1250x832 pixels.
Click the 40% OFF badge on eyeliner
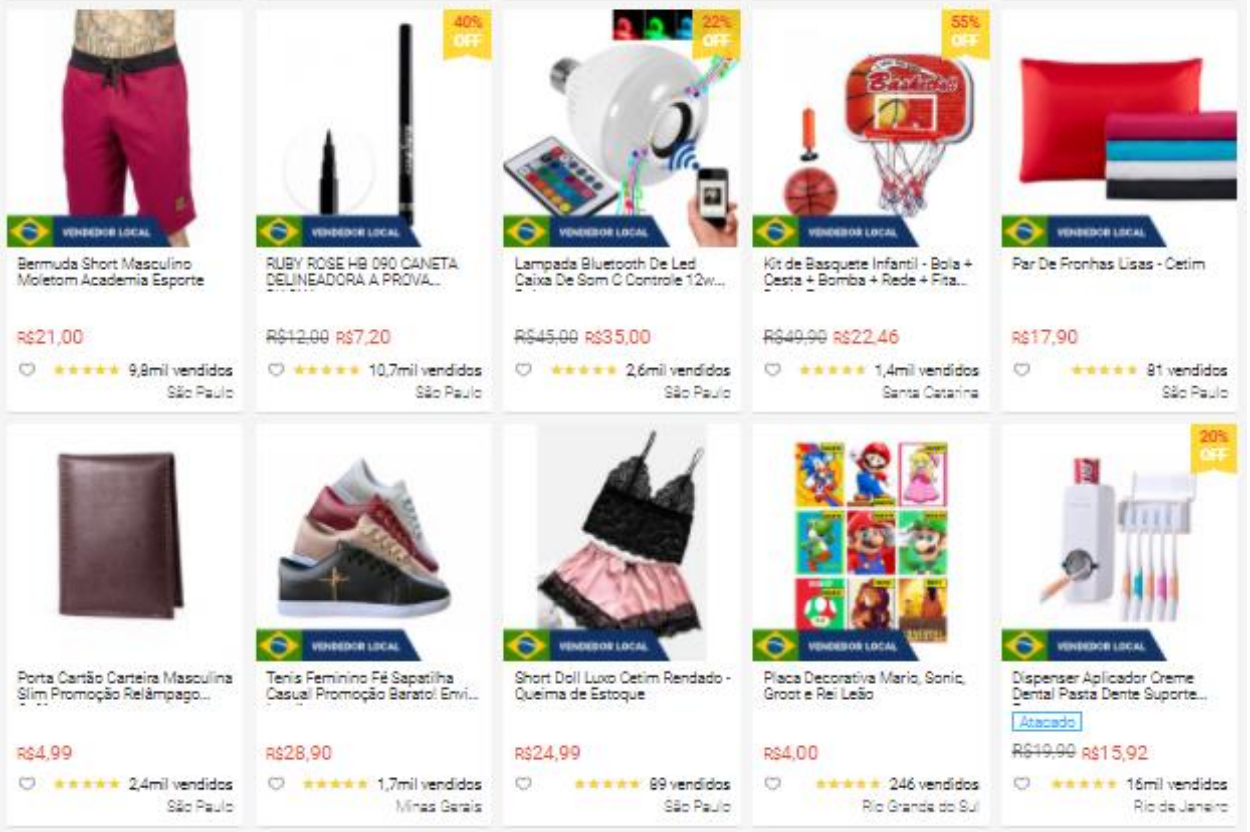tap(467, 33)
